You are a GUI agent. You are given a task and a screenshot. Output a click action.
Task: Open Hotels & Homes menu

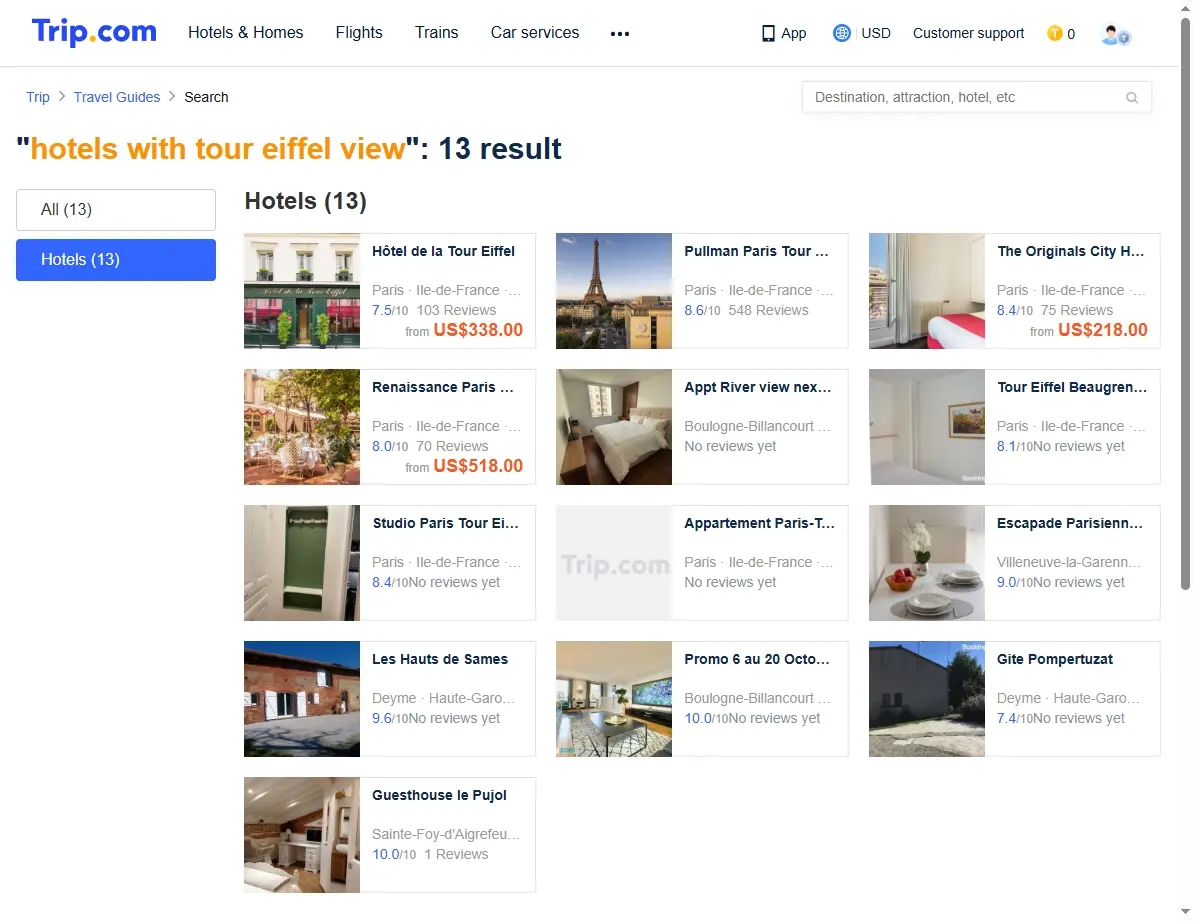pyautogui.click(x=246, y=33)
